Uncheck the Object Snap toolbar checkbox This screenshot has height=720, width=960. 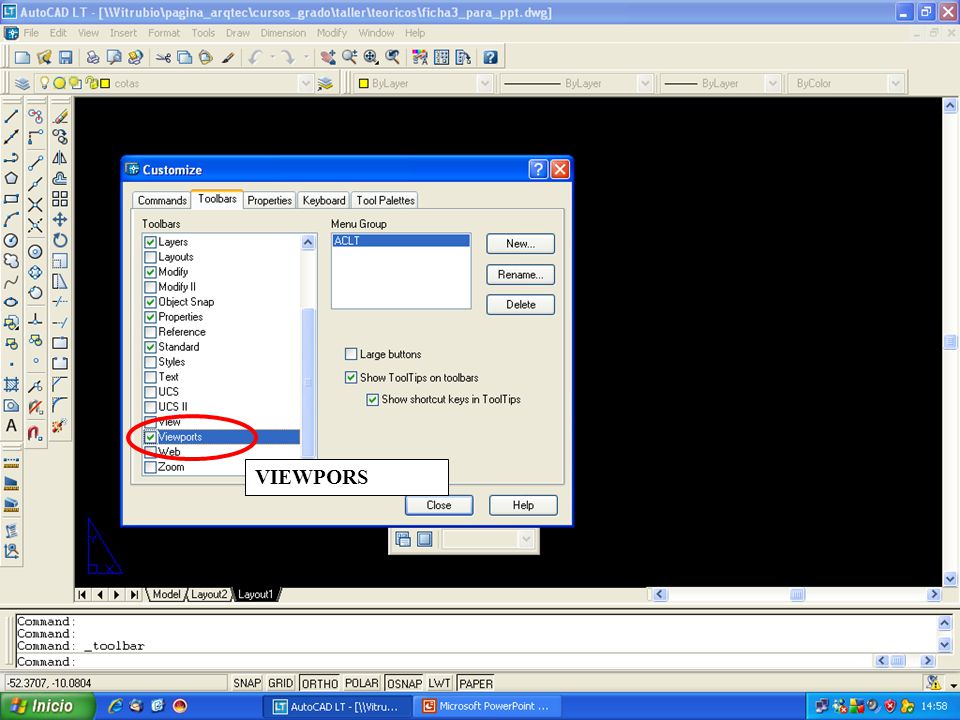tap(151, 302)
